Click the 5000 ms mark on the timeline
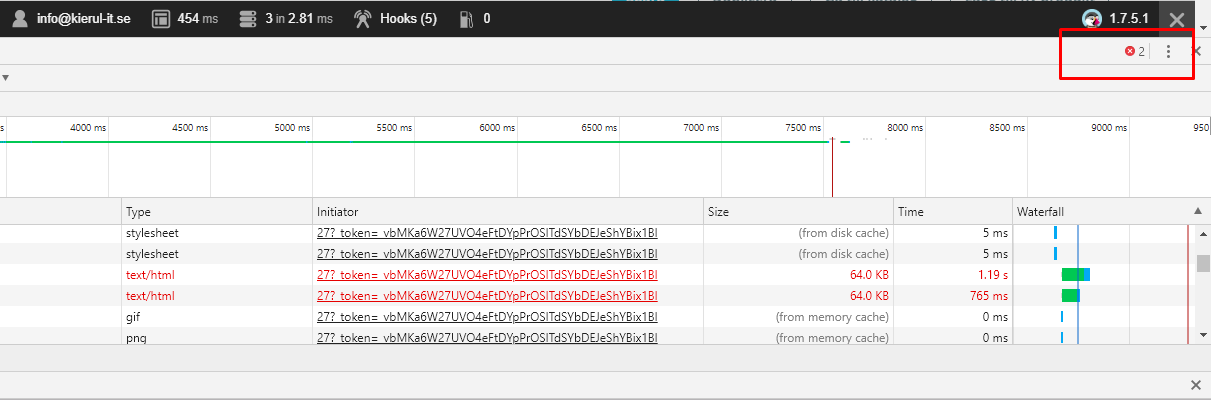 291,128
